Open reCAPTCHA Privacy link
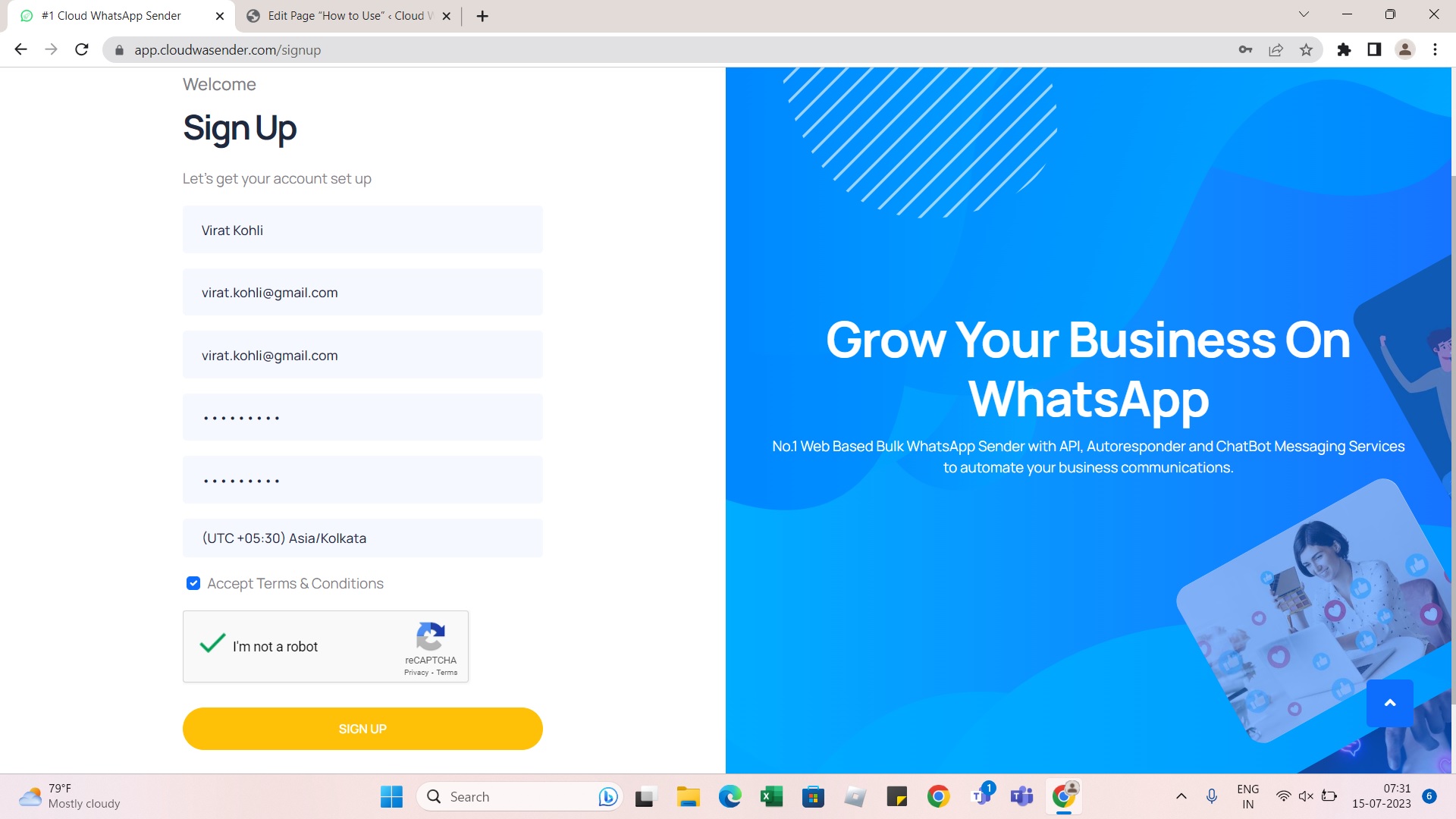Screen dimensions: 1456x819 [x=416, y=673]
